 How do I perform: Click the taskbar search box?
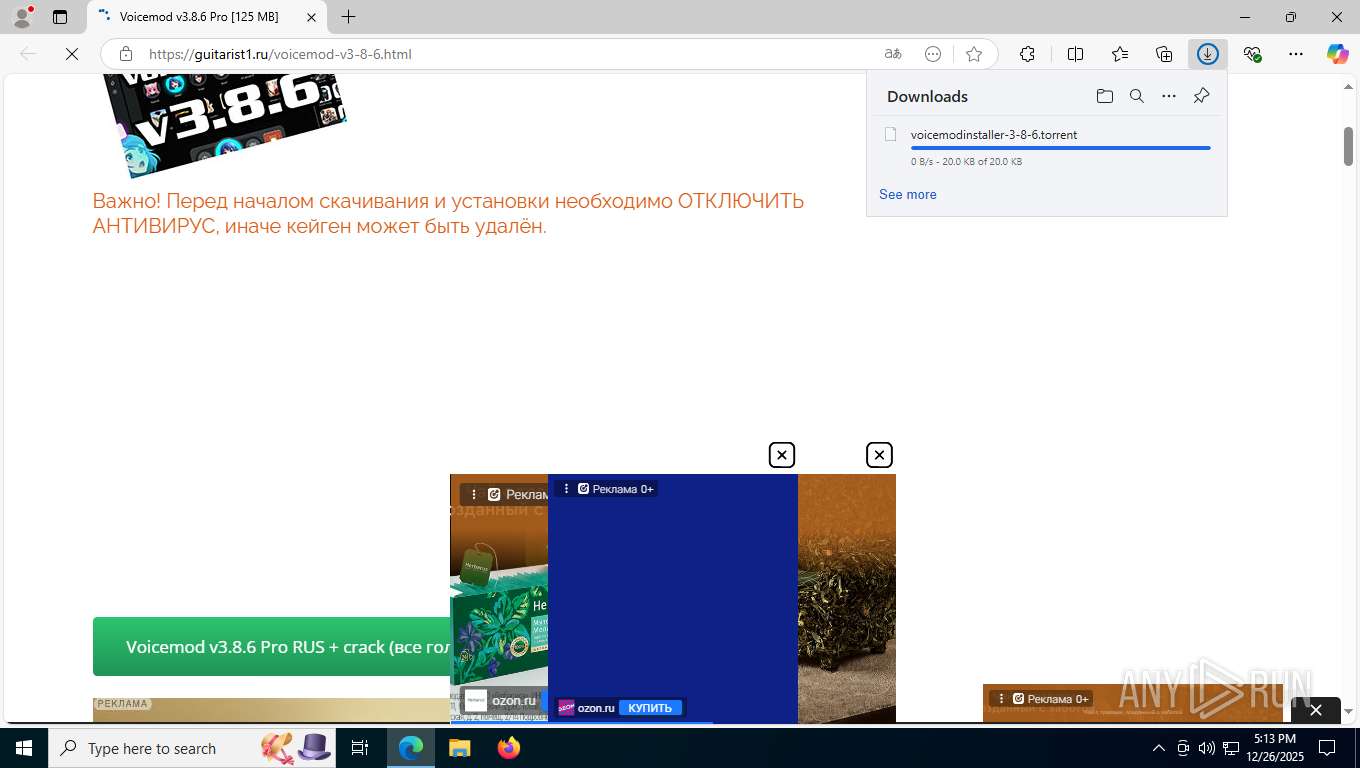tap(192, 748)
